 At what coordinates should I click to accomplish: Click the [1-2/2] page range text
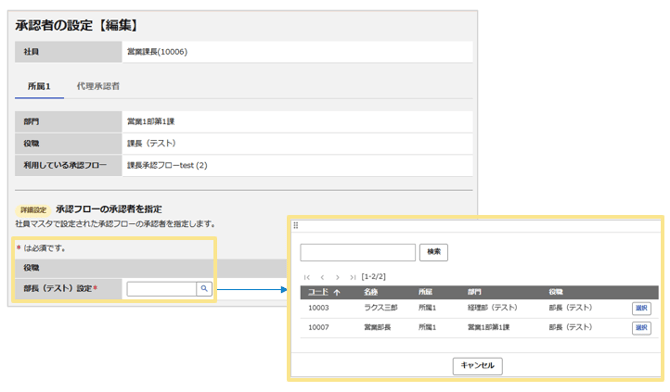373,277
